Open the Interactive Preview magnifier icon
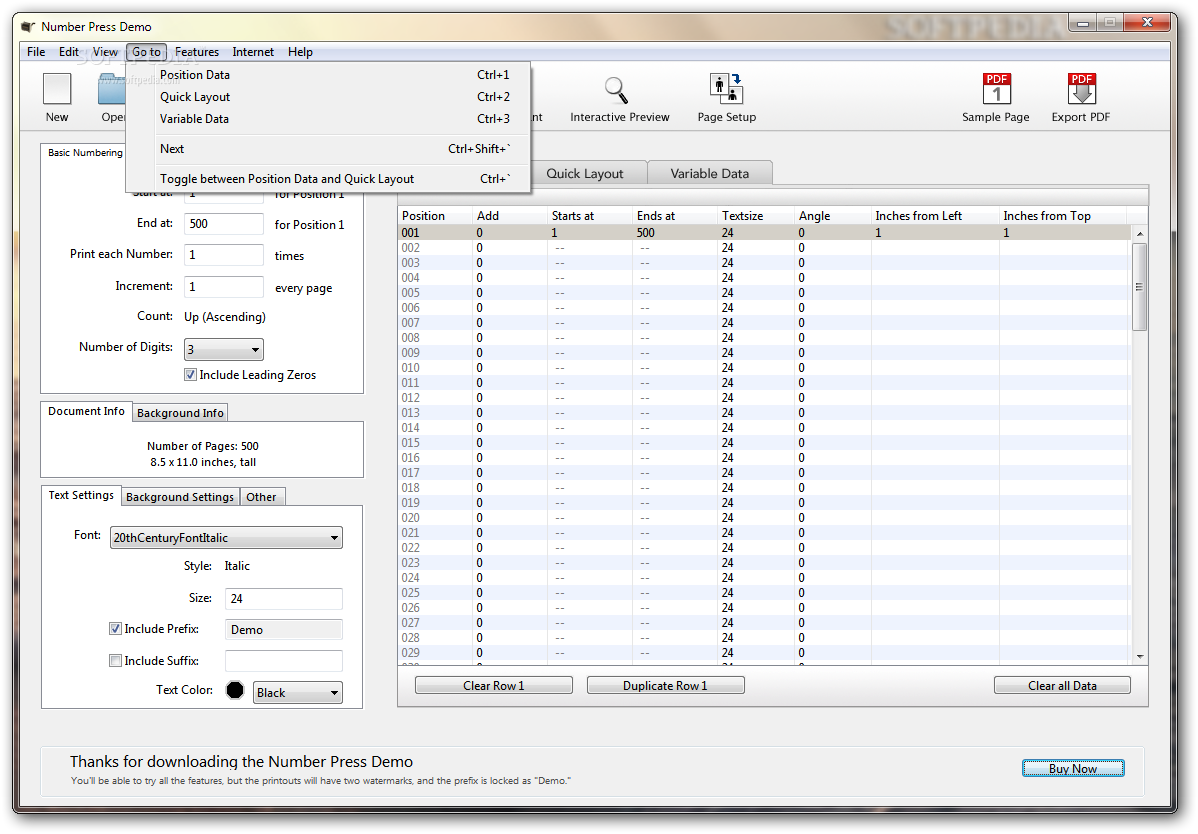The height and width of the screenshot is (834, 1198). click(617, 90)
